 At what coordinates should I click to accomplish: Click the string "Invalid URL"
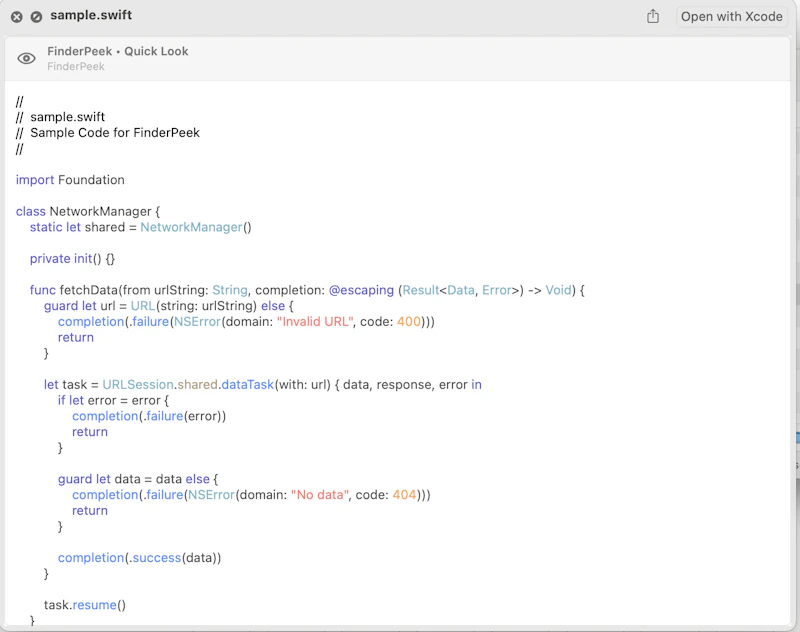click(315, 321)
